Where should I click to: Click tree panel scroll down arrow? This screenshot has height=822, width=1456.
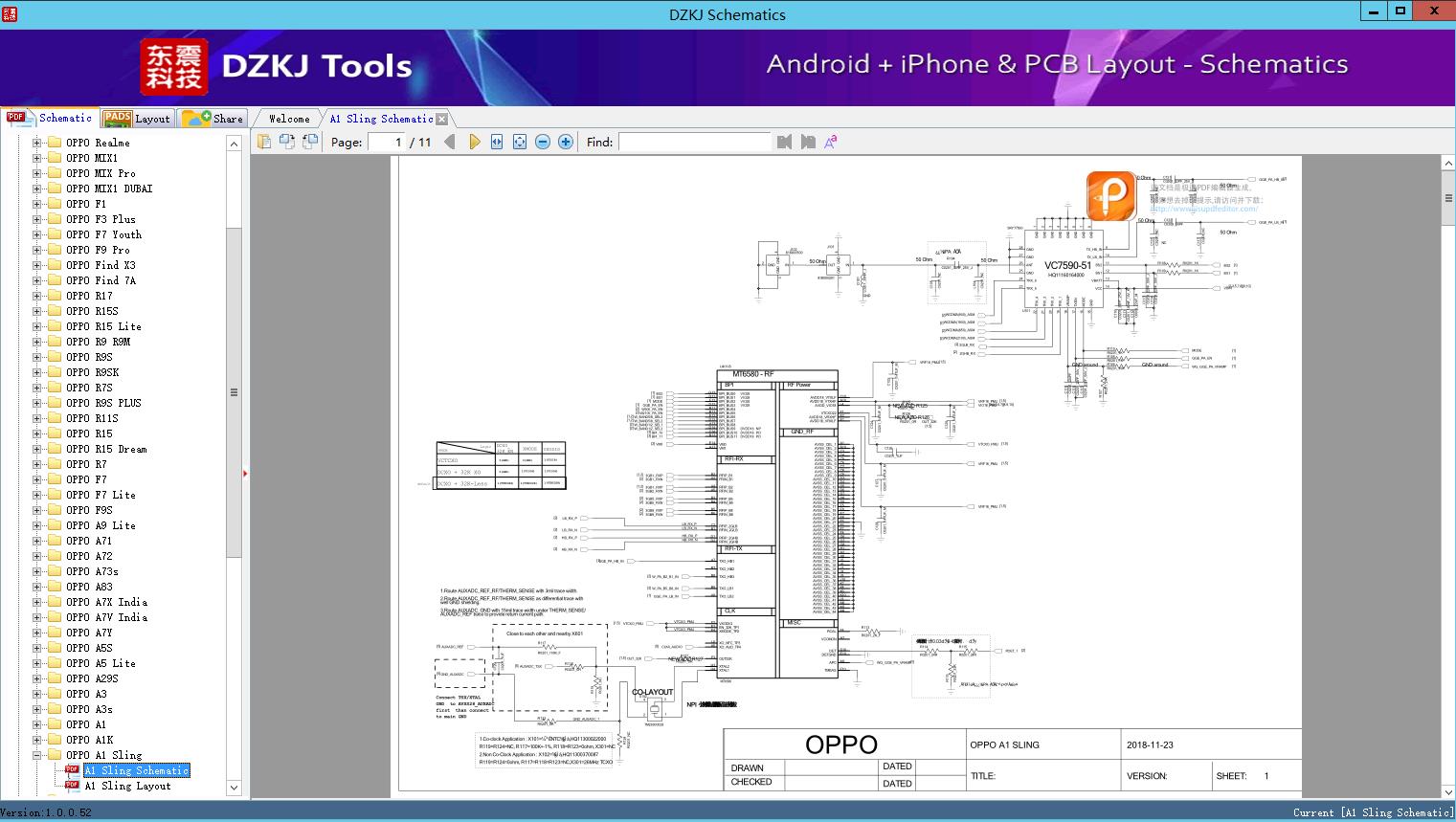(x=234, y=788)
